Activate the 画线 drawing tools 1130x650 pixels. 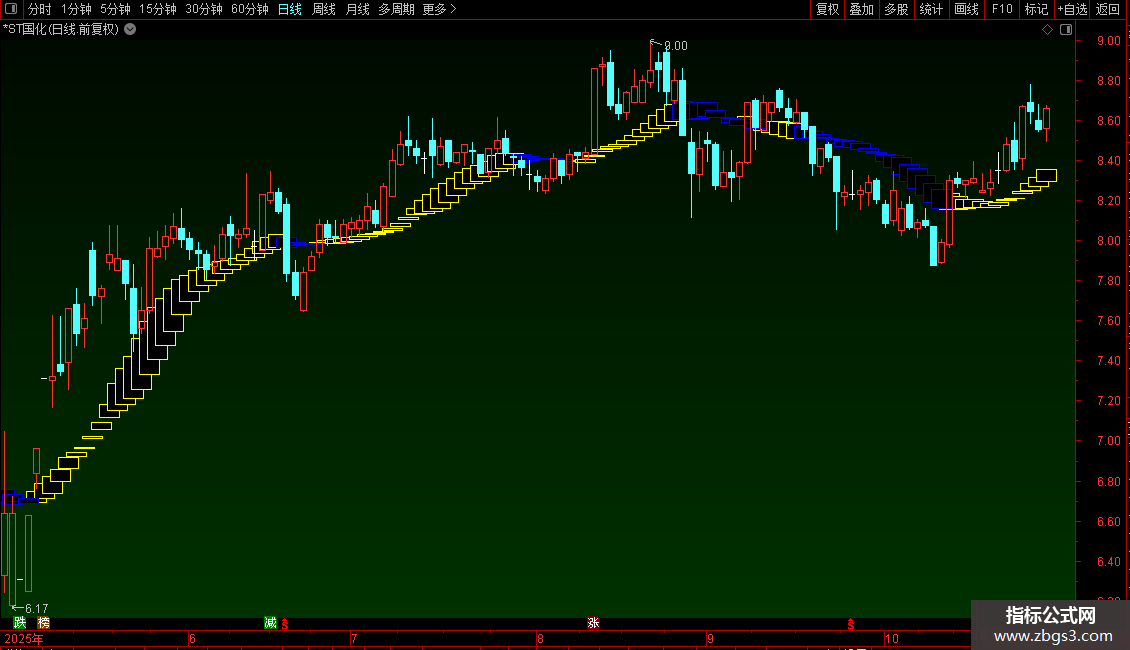coord(966,9)
